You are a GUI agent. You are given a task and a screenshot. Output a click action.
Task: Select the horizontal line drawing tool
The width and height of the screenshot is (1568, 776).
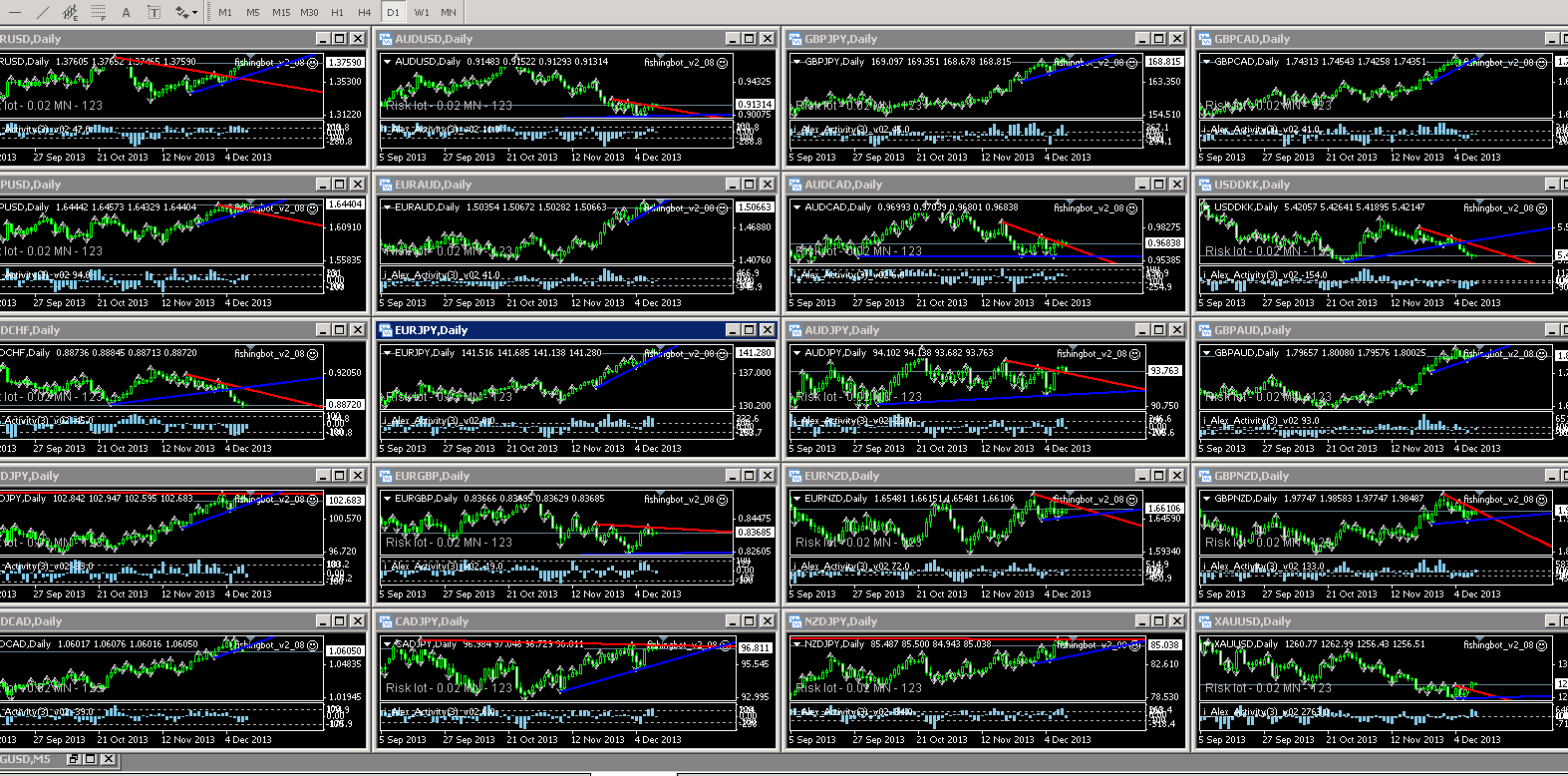(x=14, y=12)
